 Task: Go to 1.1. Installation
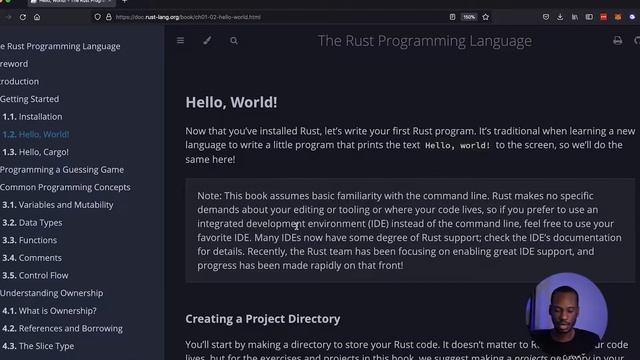[x=32, y=116]
